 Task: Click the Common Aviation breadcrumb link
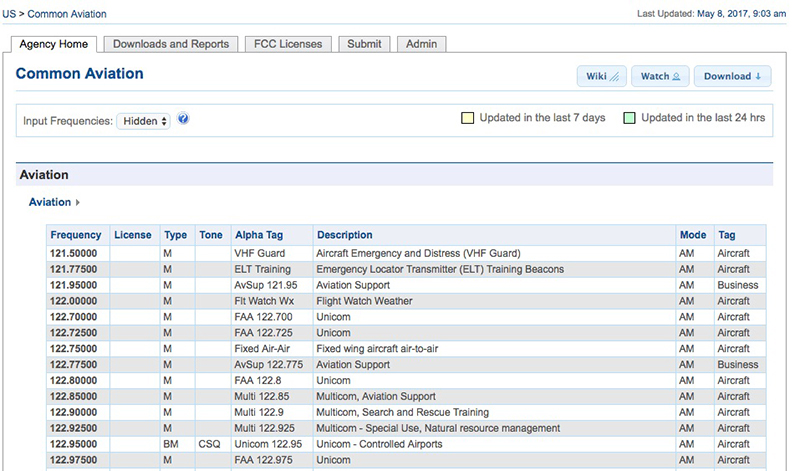[67, 14]
